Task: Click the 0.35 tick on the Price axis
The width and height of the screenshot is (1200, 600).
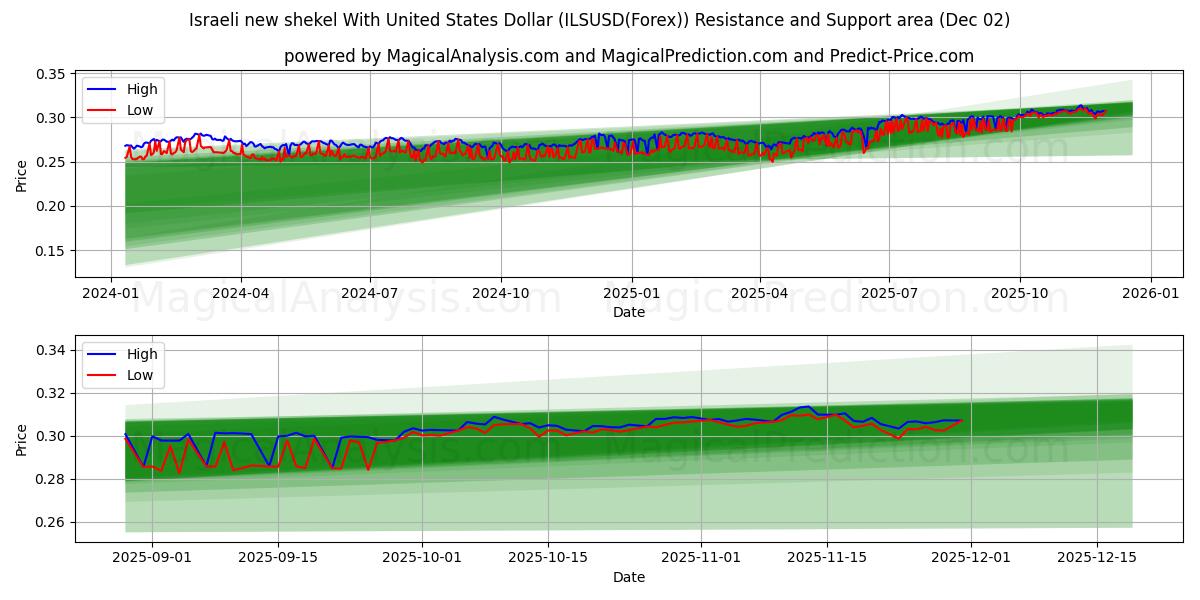Action: tap(52, 72)
